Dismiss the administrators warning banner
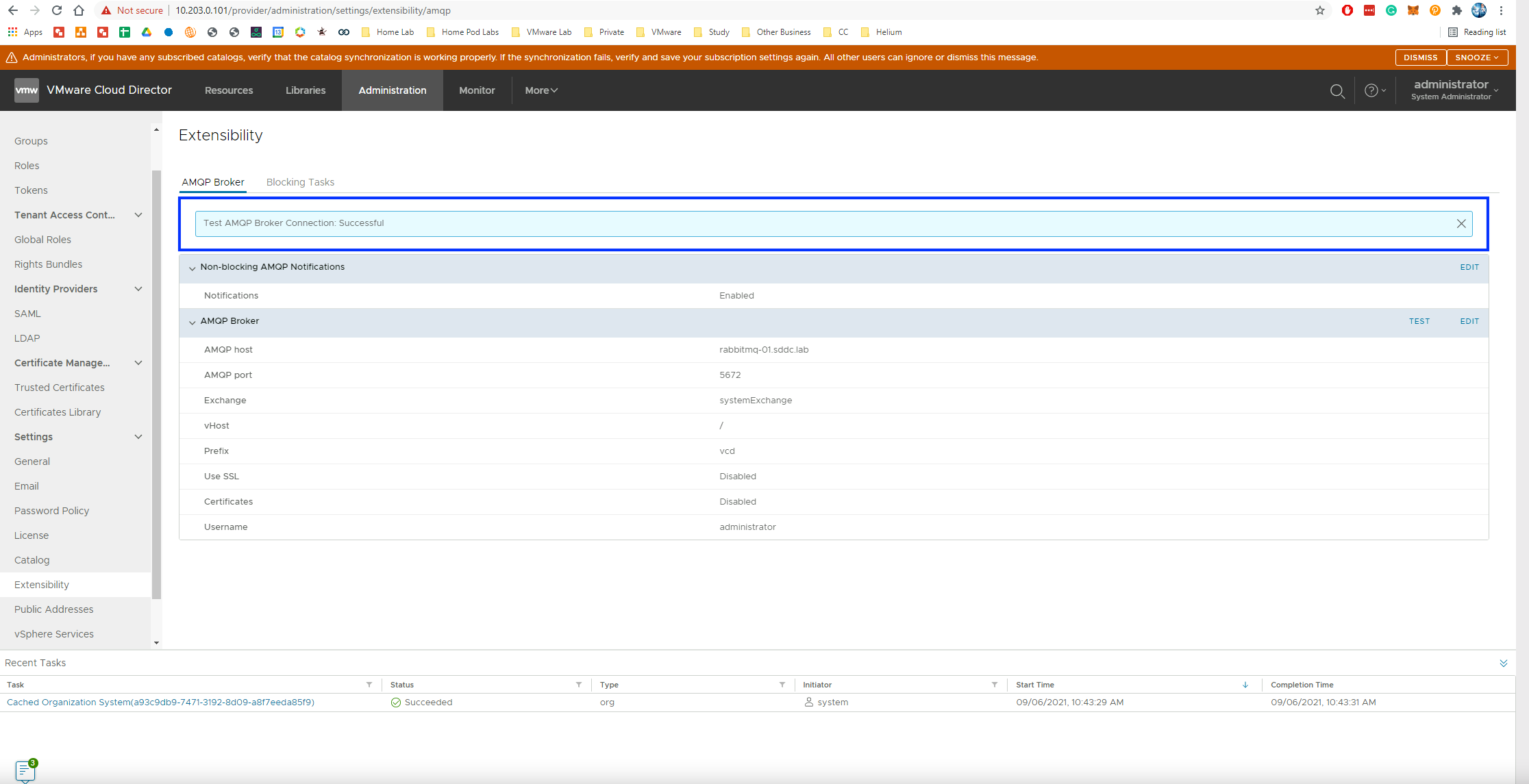This screenshot has height=784, width=1529. tap(1420, 58)
